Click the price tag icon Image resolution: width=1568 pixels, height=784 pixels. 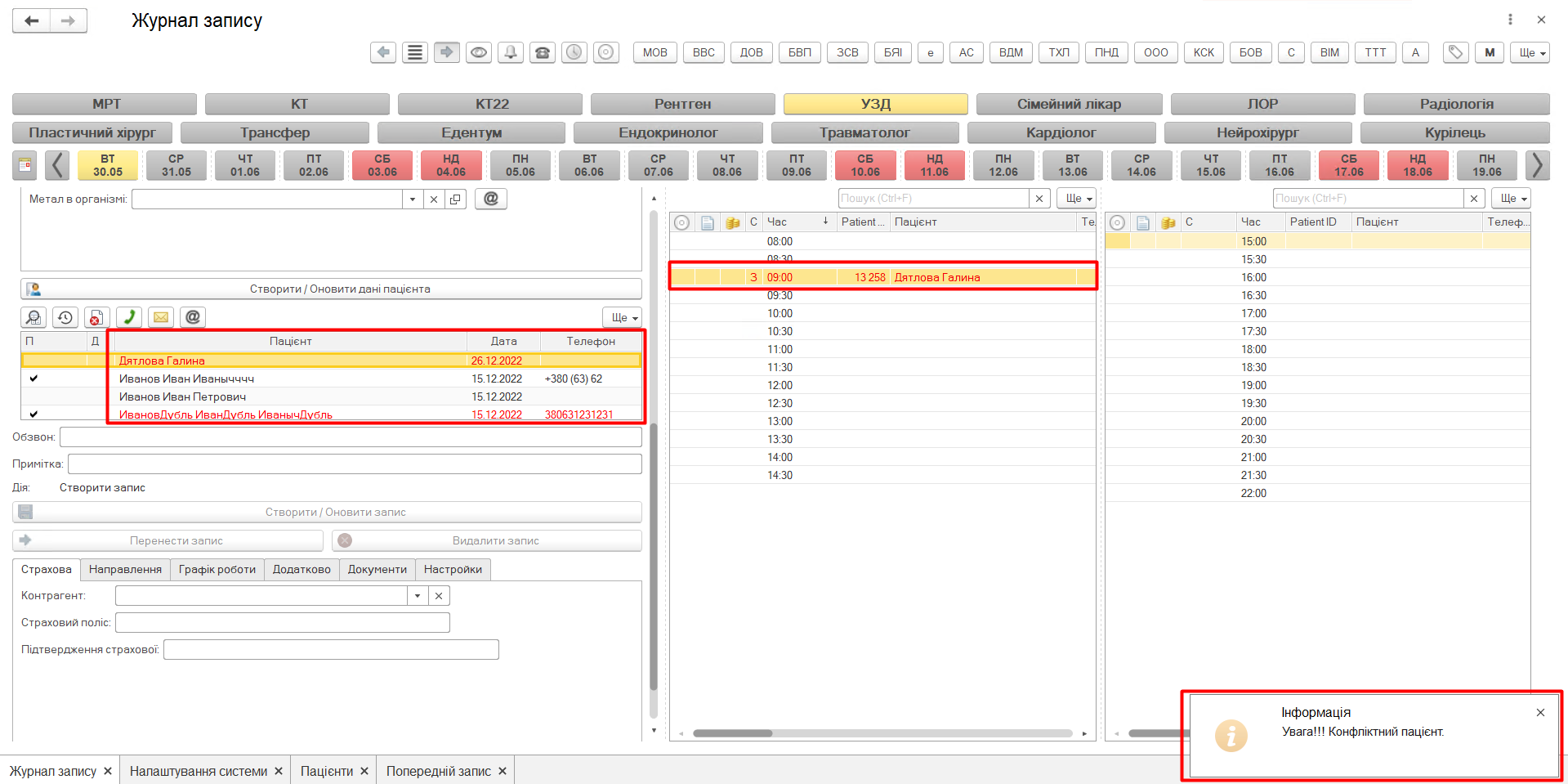tap(1455, 52)
